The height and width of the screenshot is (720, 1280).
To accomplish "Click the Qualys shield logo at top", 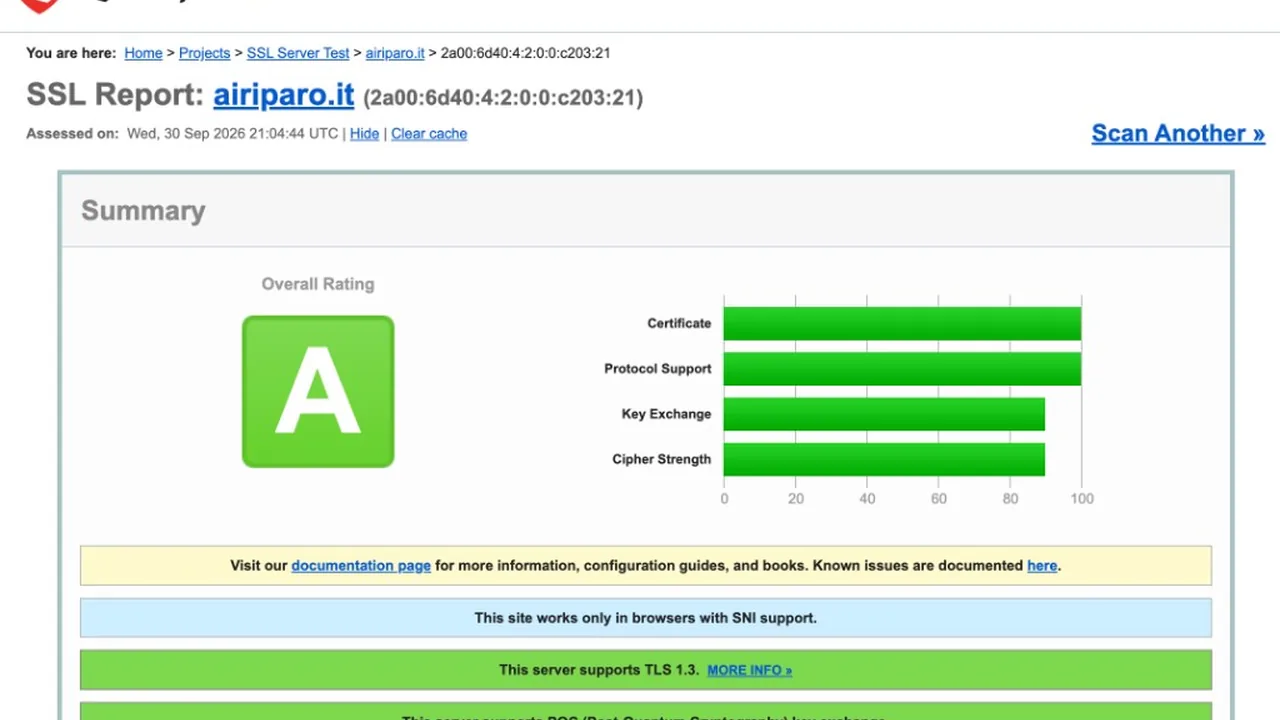I will click(40, 4).
